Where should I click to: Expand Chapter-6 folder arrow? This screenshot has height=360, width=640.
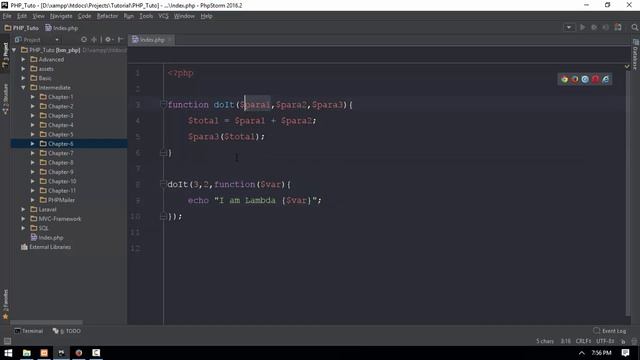coord(33,144)
